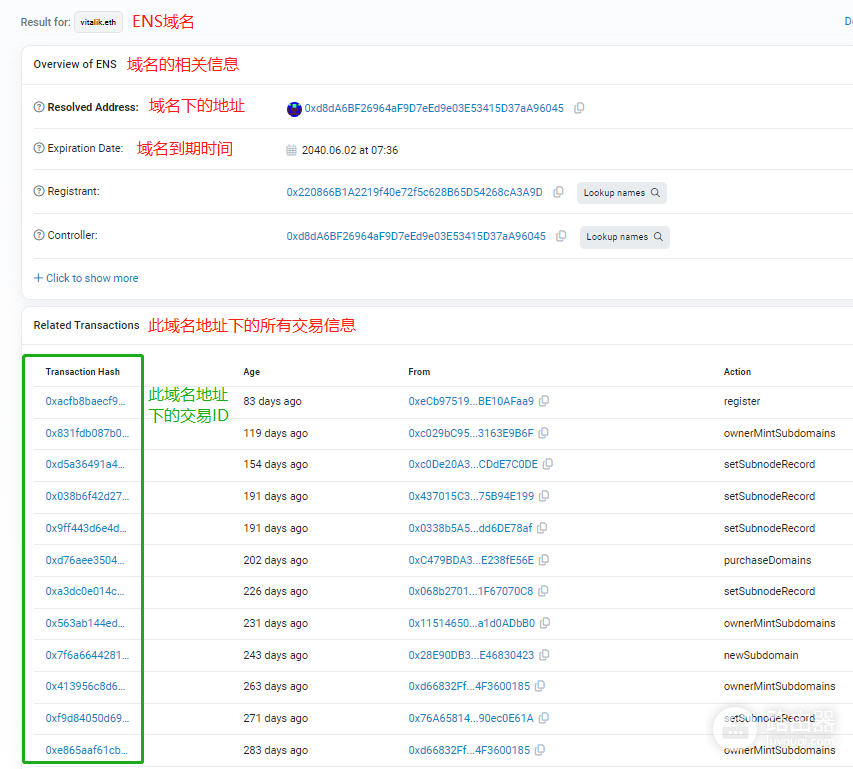Viewport: 853px width, 769px height.
Task: Copy the resolved address 0xd8dA6BF2...96045
Action: [579, 108]
